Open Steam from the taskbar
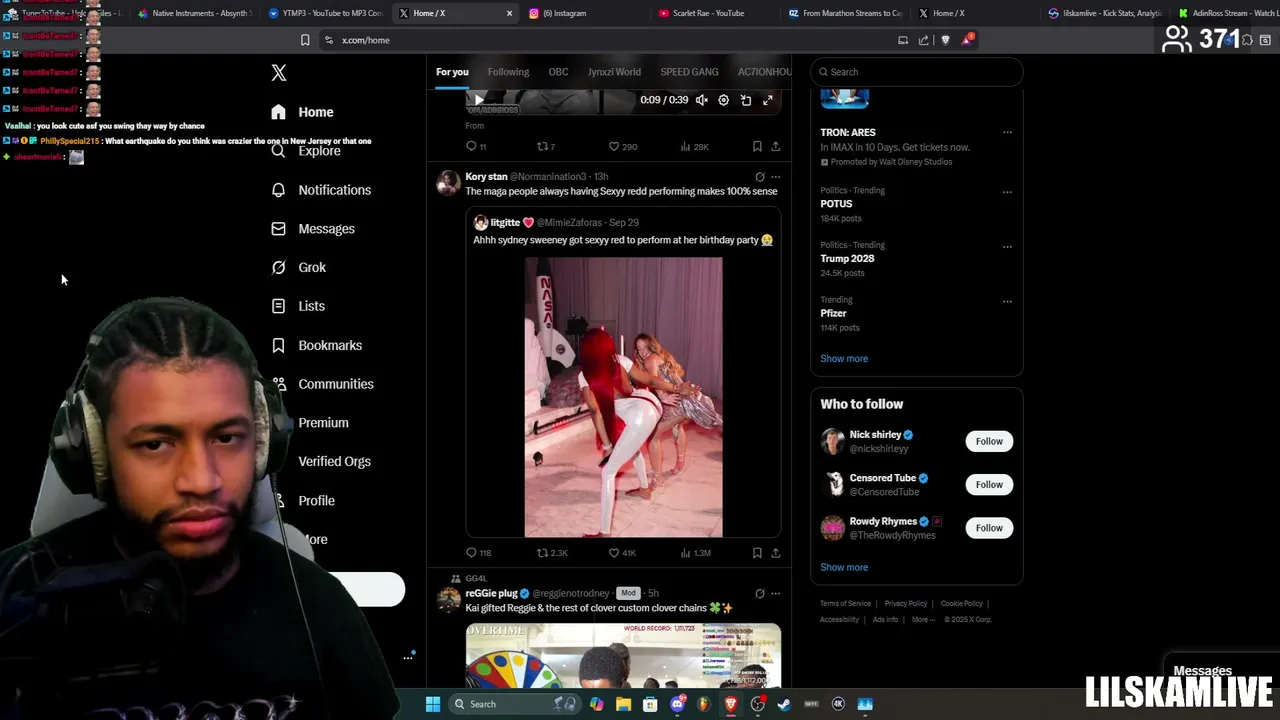Image resolution: width=1280 pixels, height=720 pixels. pos(784,704)
